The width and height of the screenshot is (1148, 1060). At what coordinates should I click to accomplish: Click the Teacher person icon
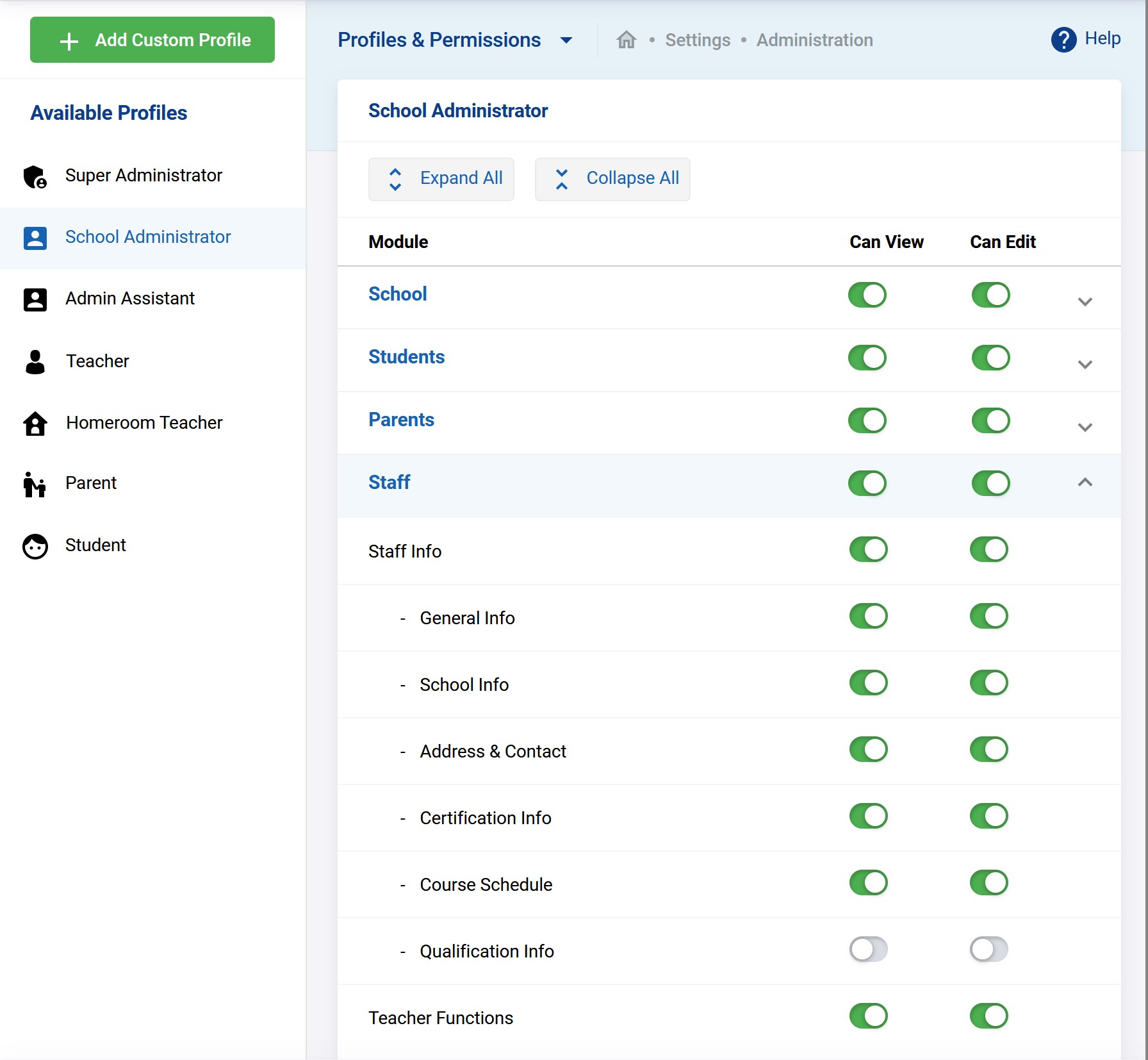(35, 361)
